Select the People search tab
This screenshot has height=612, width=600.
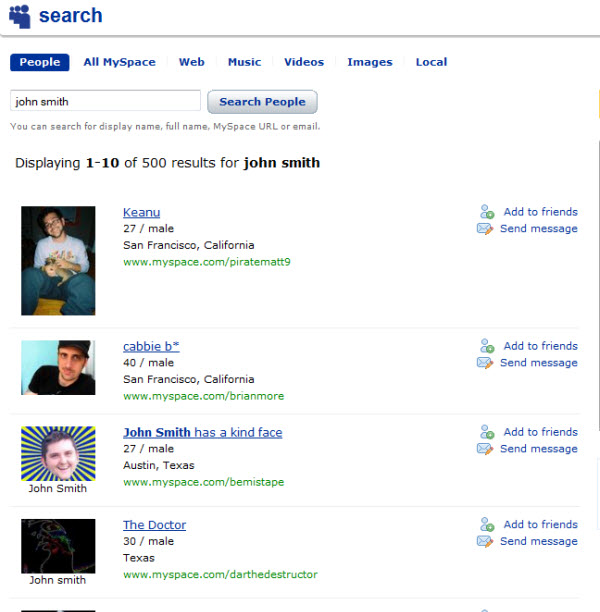[x=39, y=62]
